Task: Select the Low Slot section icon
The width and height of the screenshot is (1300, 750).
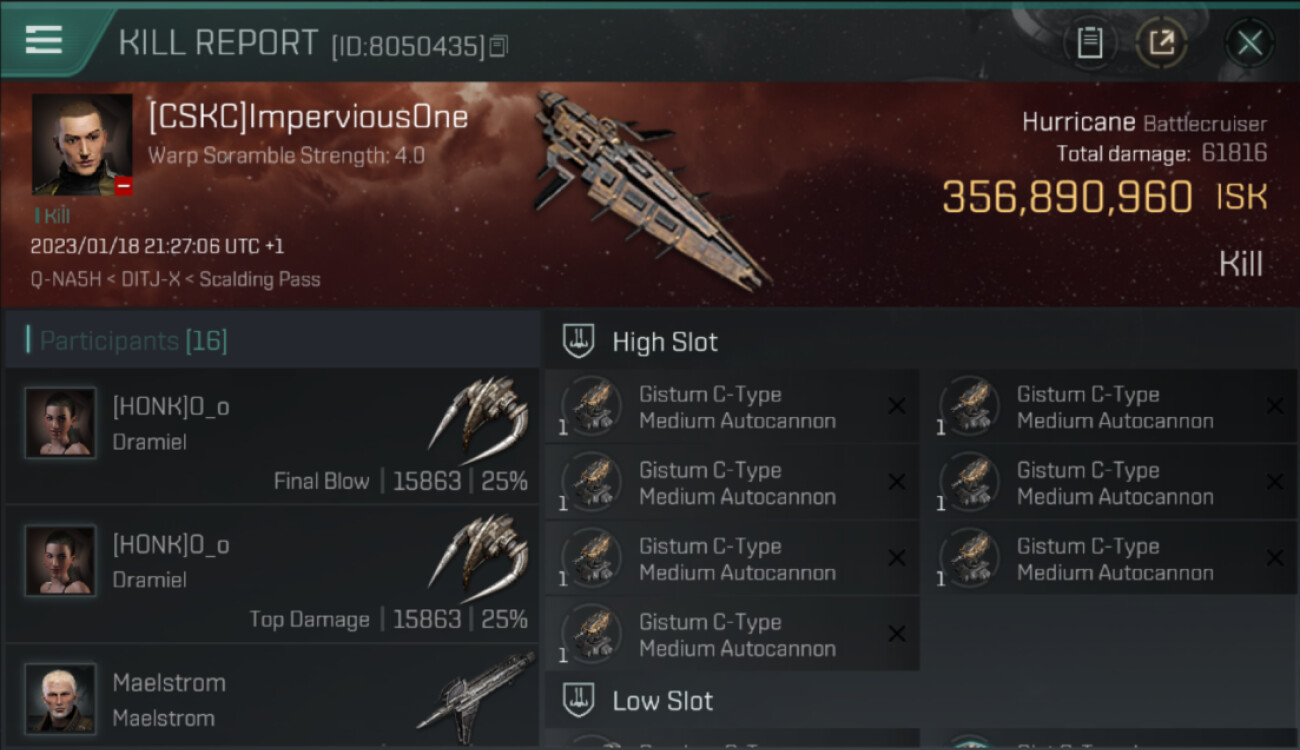Action: 579,700
